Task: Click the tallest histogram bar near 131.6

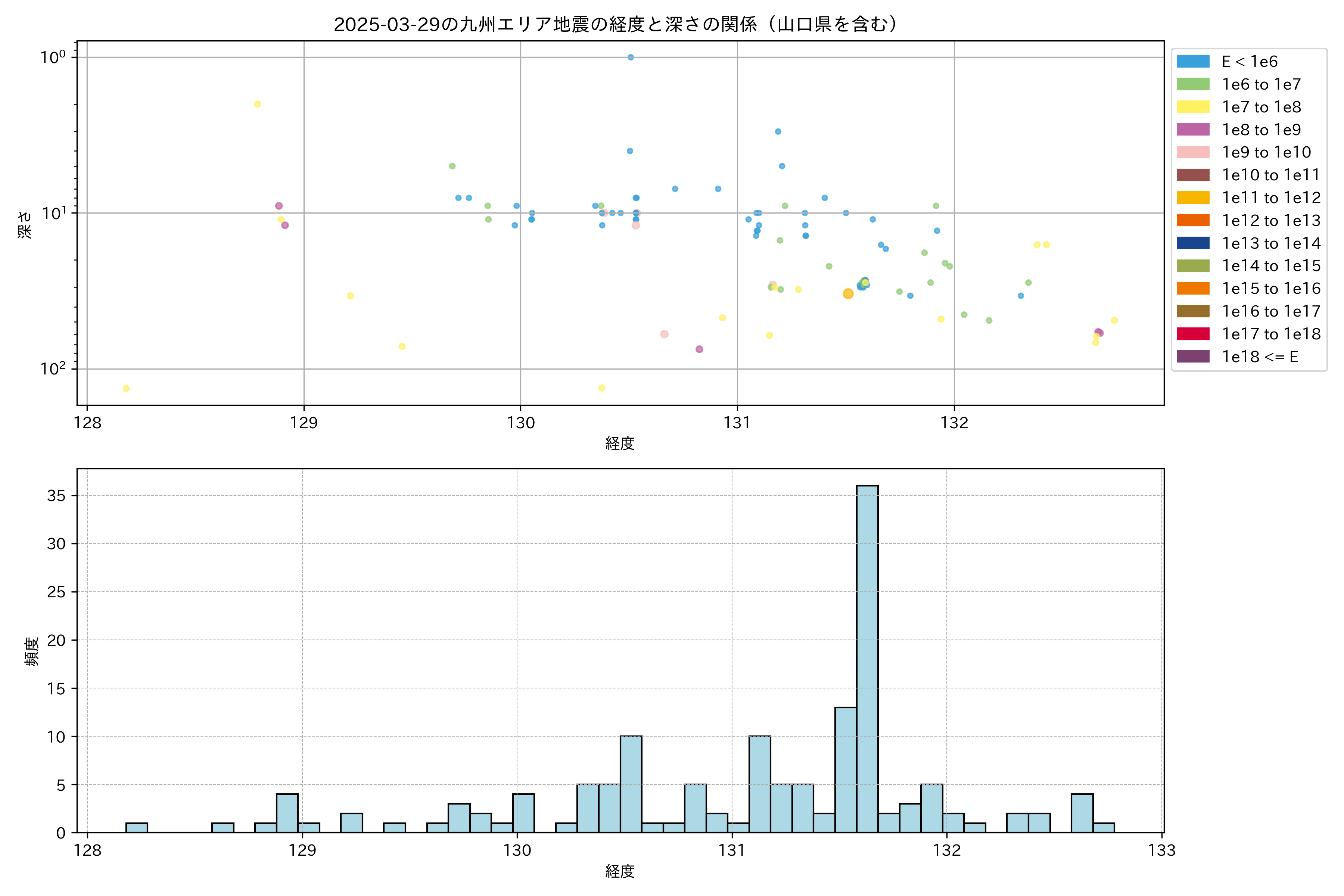Action: 867,657
